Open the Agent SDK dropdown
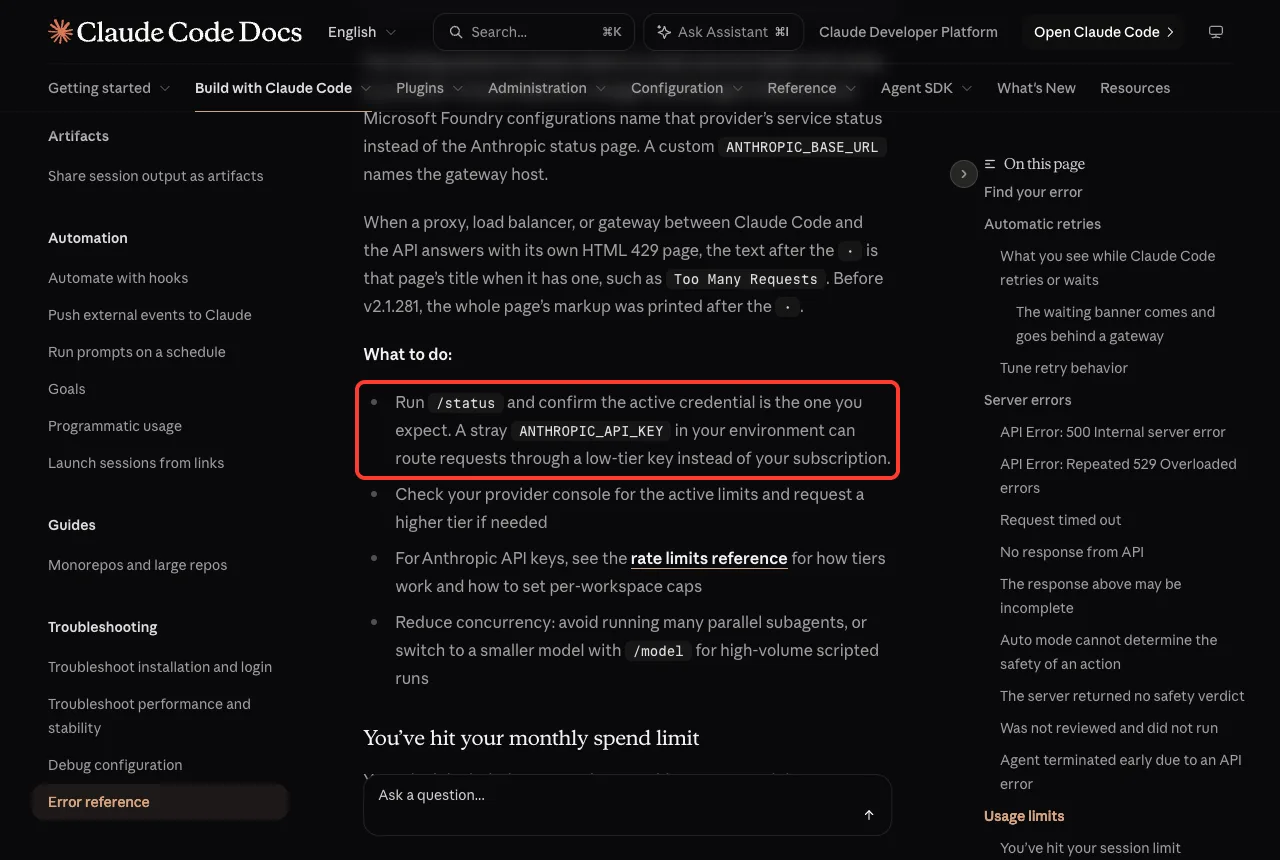The width and height of the screenshot is (1280, 860). (x=927, y=88)
